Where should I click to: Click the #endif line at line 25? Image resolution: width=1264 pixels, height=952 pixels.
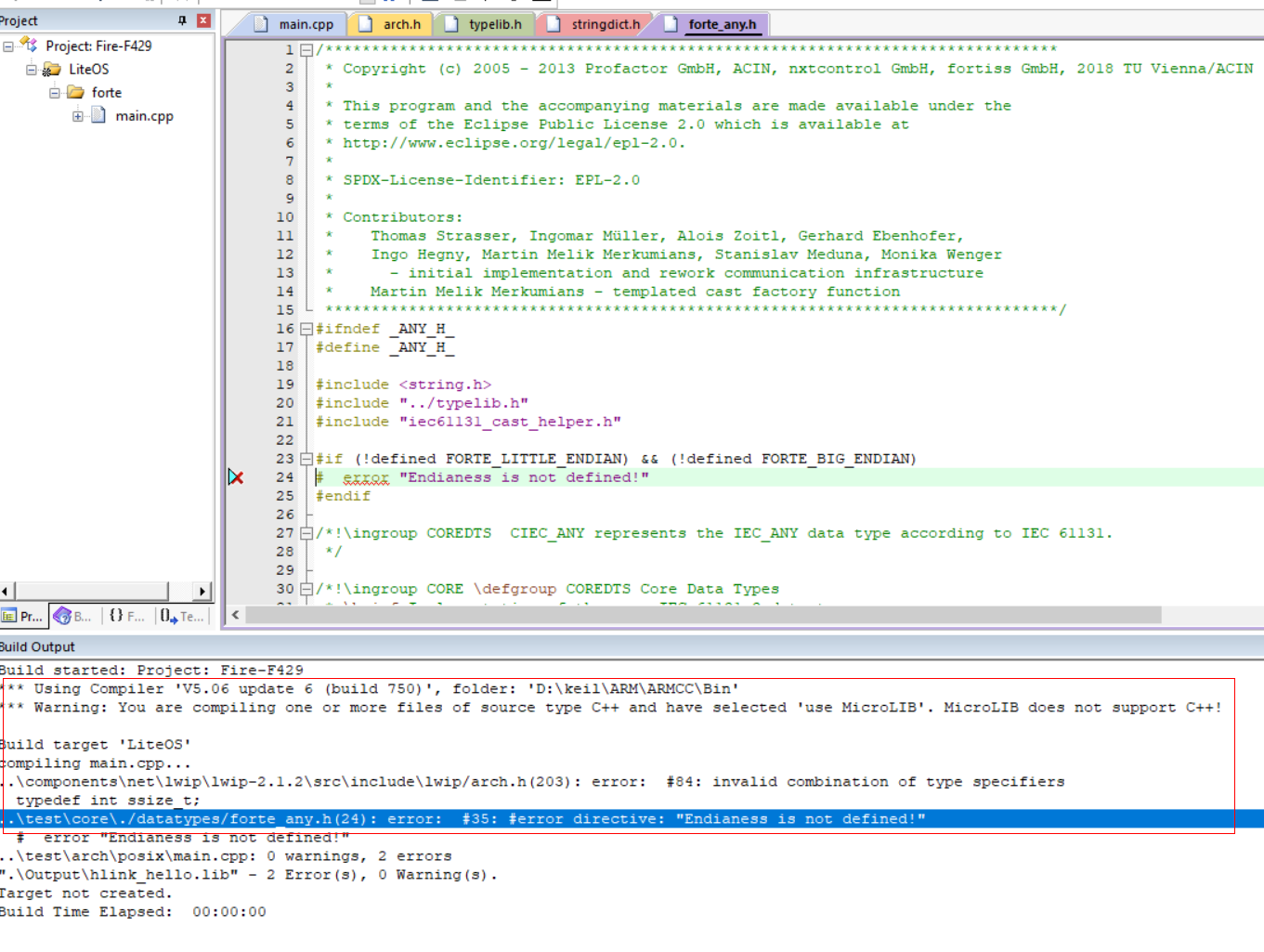(x=343, y=496)
